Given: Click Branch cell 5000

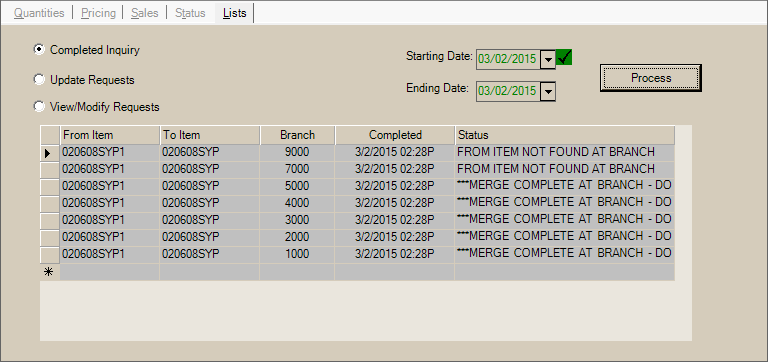Looking at the screenshot, I should [297, 186].
